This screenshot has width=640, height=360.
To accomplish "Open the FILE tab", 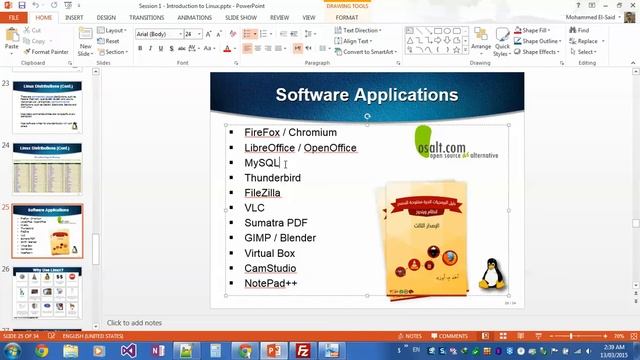I will coord(14,18).
